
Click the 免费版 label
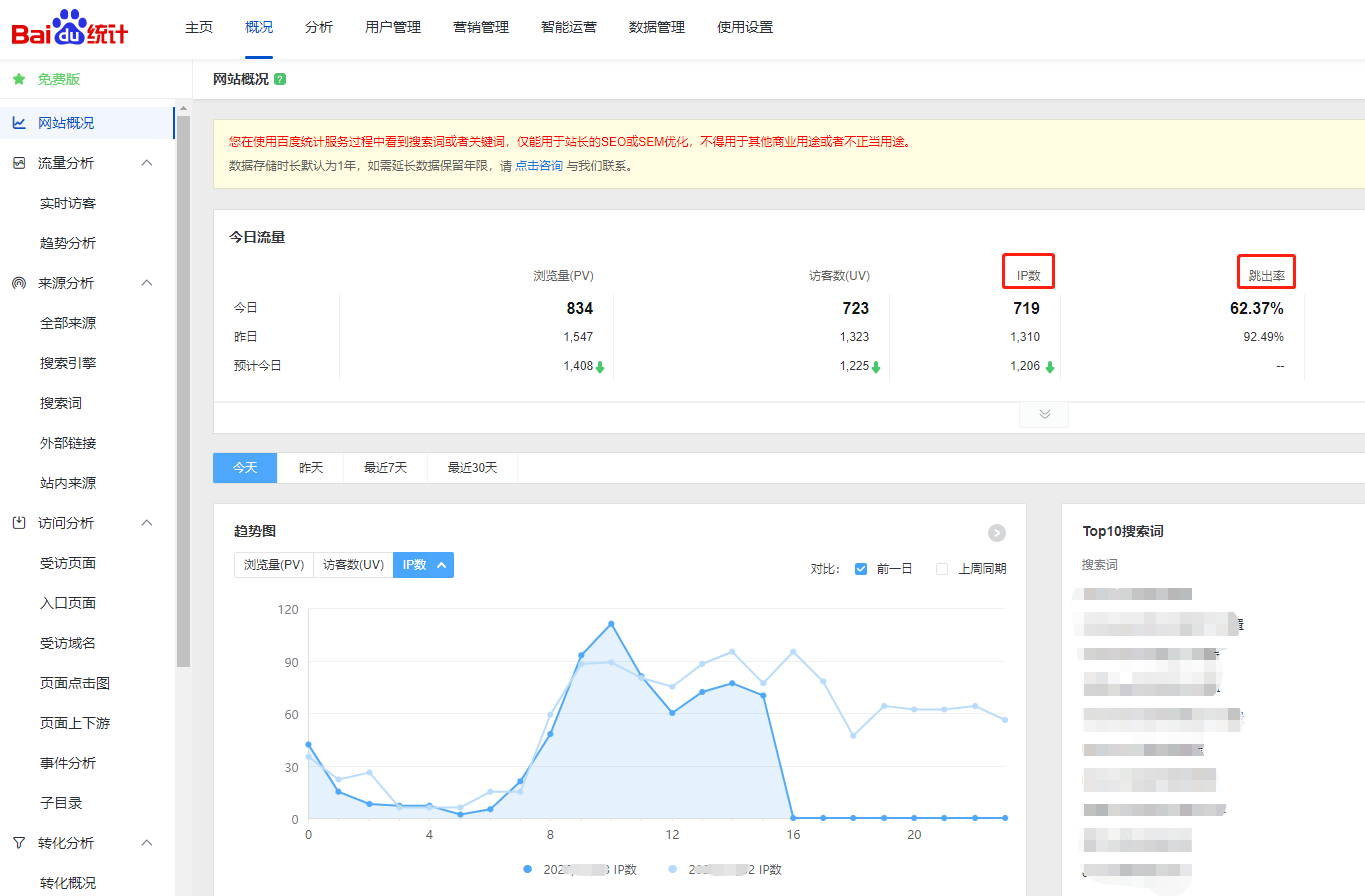pos(59,79)
